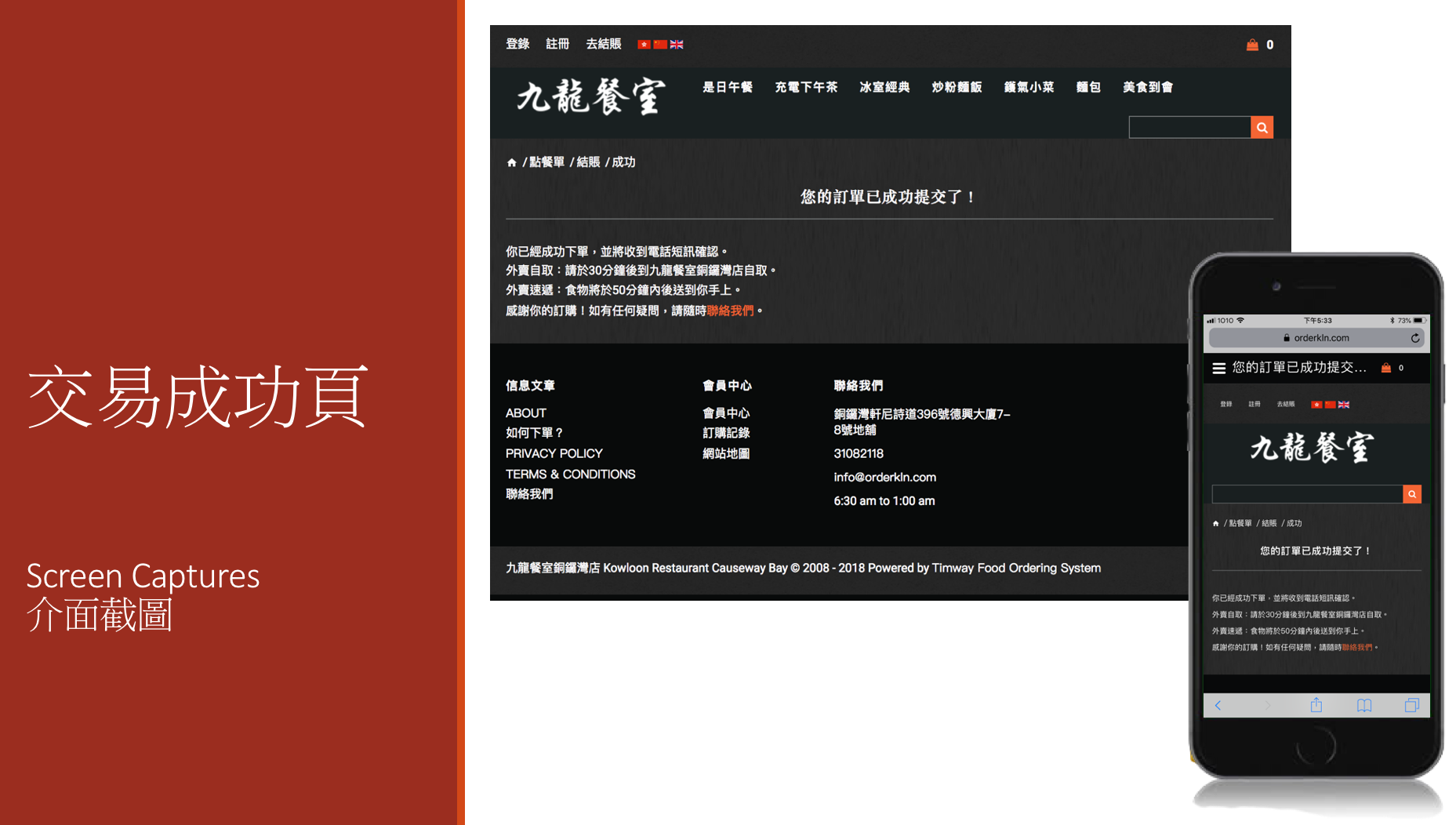Image resolution: width=1456 pixels, height=825 pixels.
Task: Open the PRIVACY POLICY footer link
Action: click(554, 453)
